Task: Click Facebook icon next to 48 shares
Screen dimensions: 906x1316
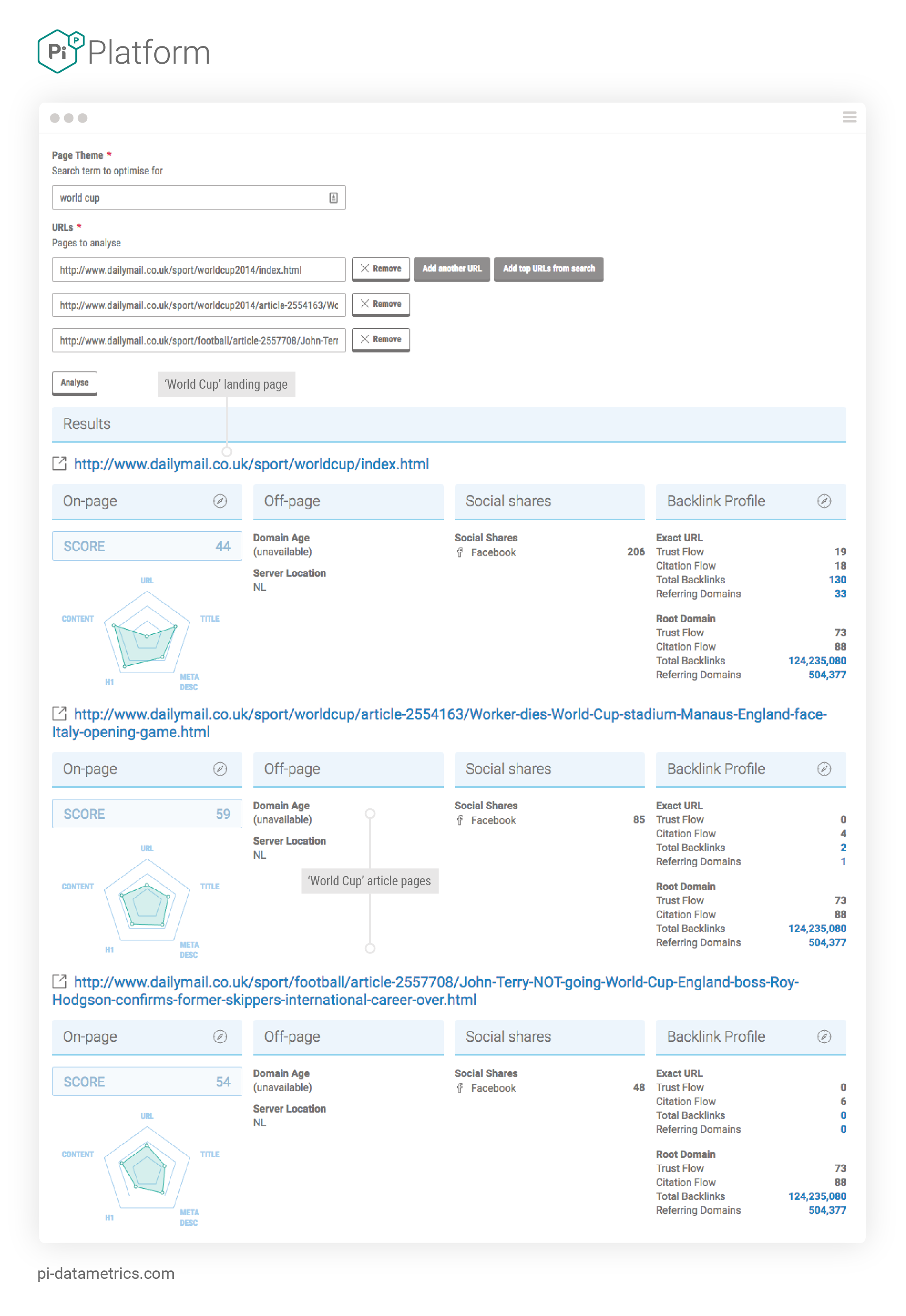Action: tap(460, 1088)
